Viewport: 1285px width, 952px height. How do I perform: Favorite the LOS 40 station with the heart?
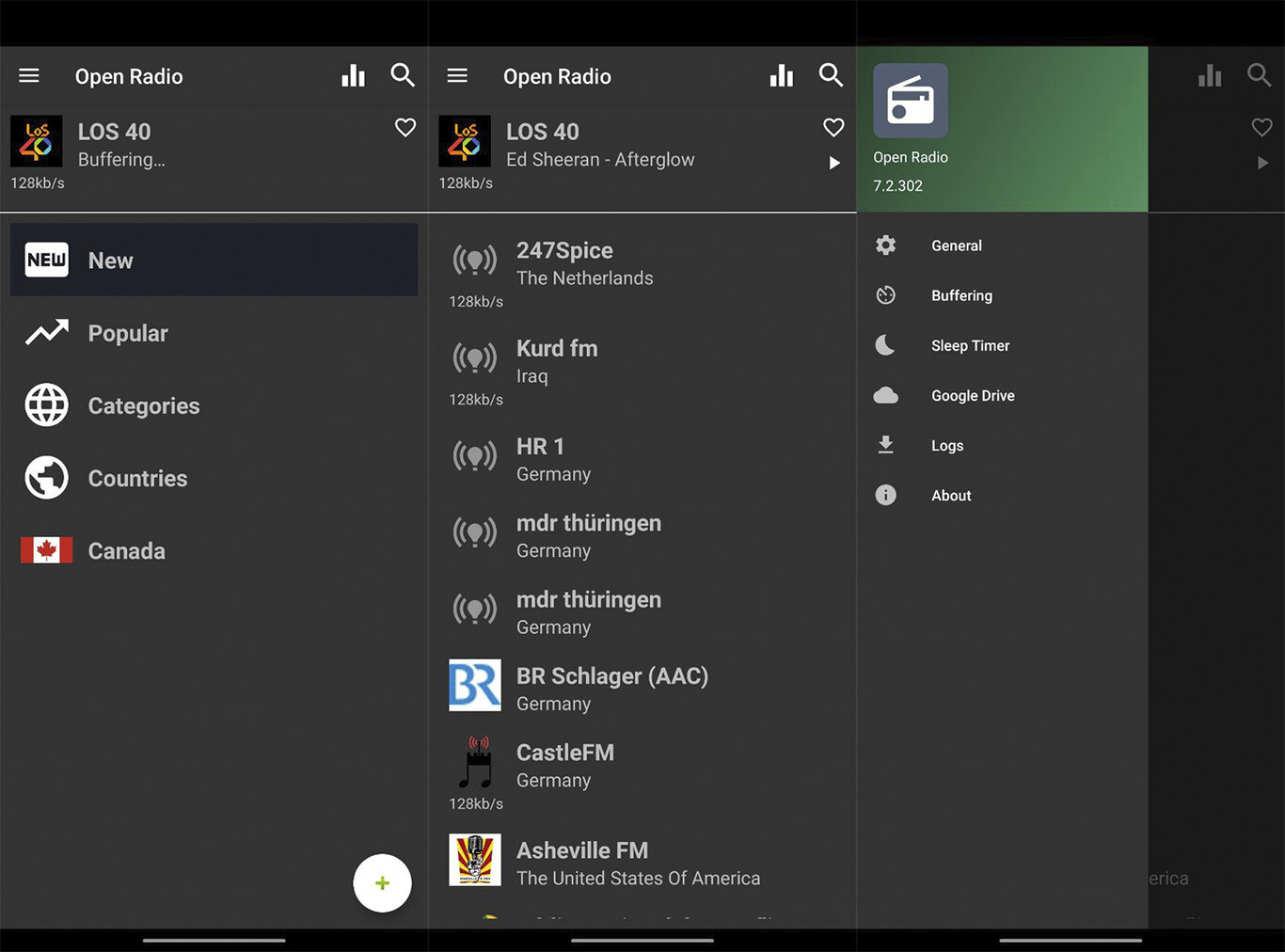(405, 127)
